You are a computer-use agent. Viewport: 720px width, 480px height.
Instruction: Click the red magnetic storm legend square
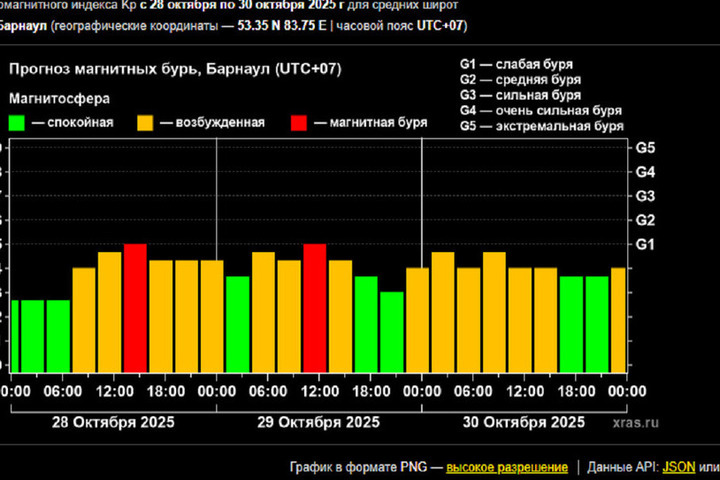pos(299,123)
